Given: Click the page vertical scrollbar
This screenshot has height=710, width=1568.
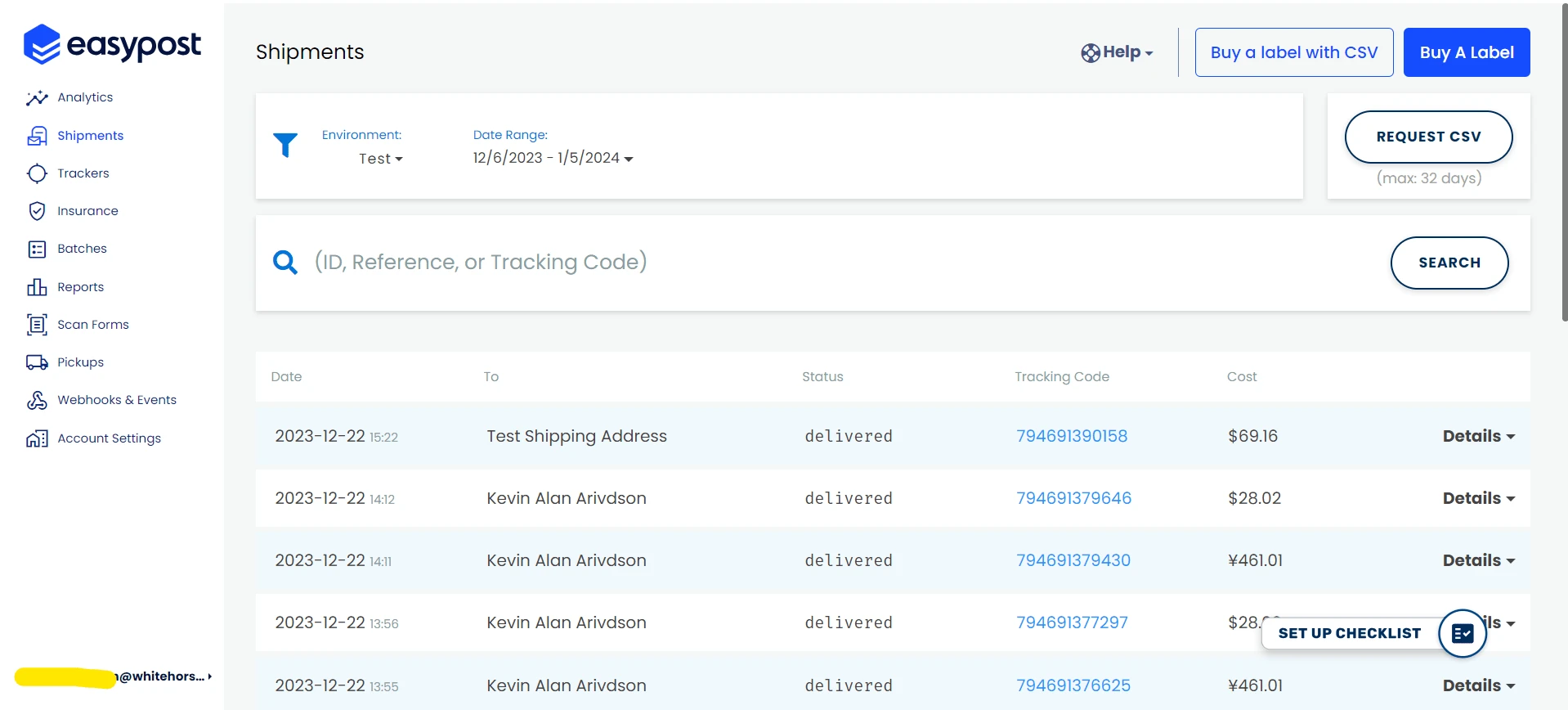Looking at the screenshot, I should pyautogui.click(x=1565, y=164).
